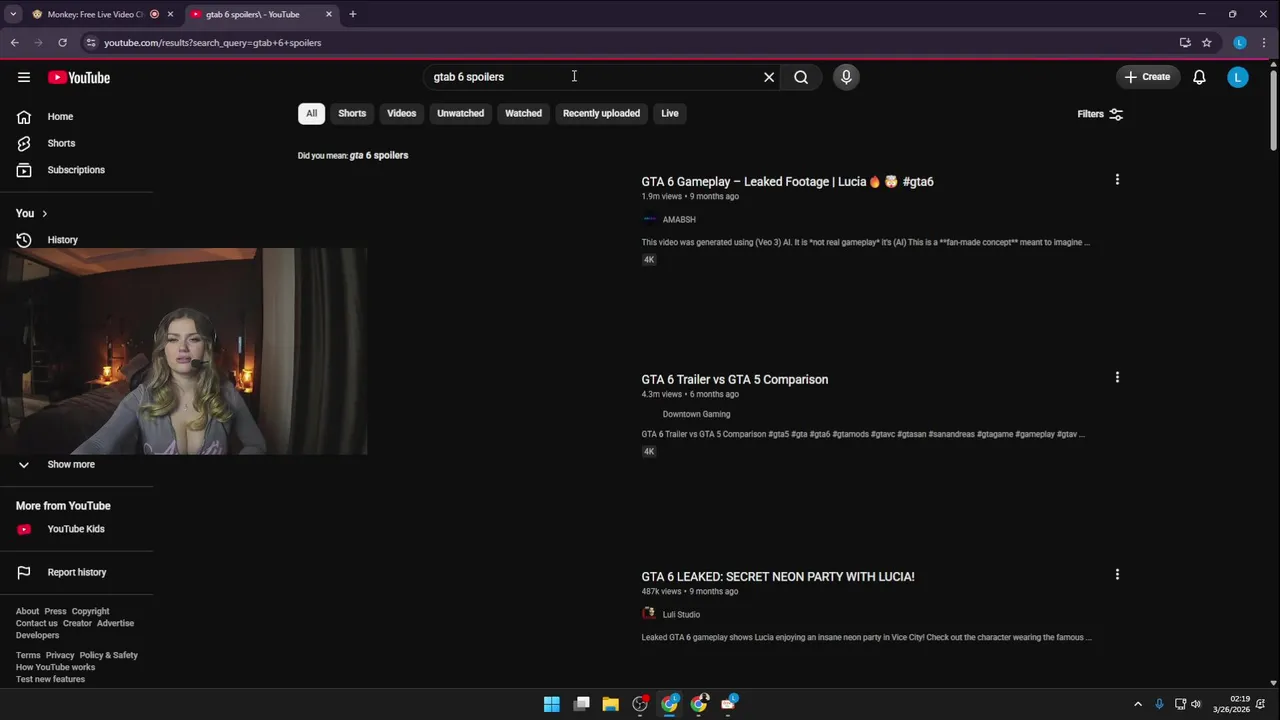Open the notifications bell

click(1199, 77)
